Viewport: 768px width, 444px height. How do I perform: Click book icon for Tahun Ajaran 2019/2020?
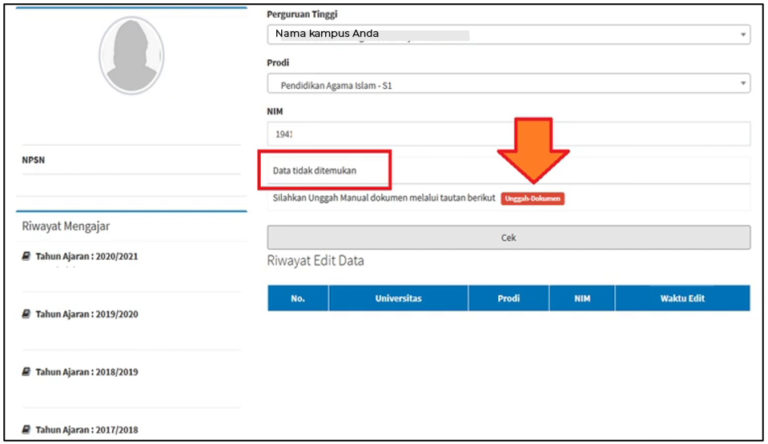[x=26, y=314]
